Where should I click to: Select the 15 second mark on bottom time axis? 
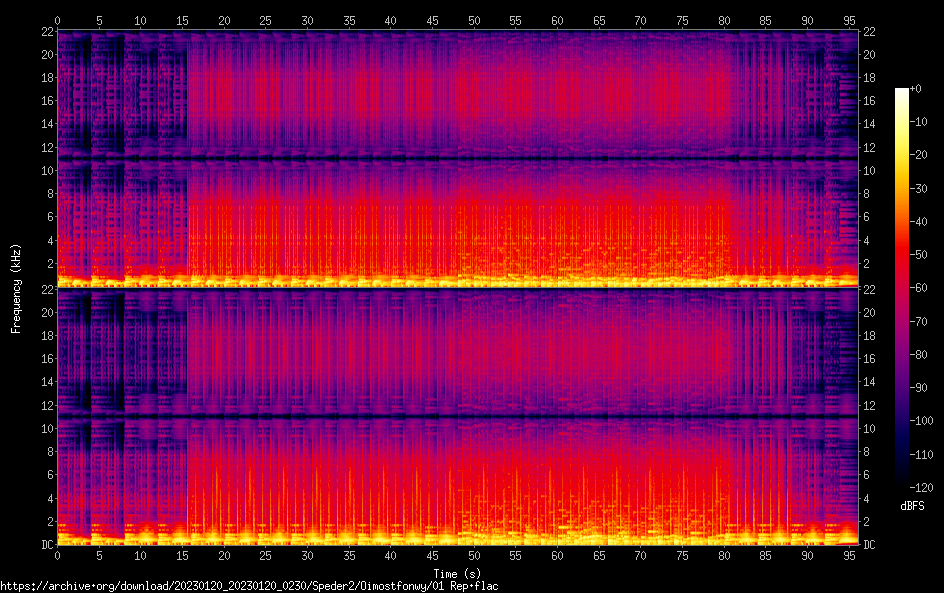point(182,556)
